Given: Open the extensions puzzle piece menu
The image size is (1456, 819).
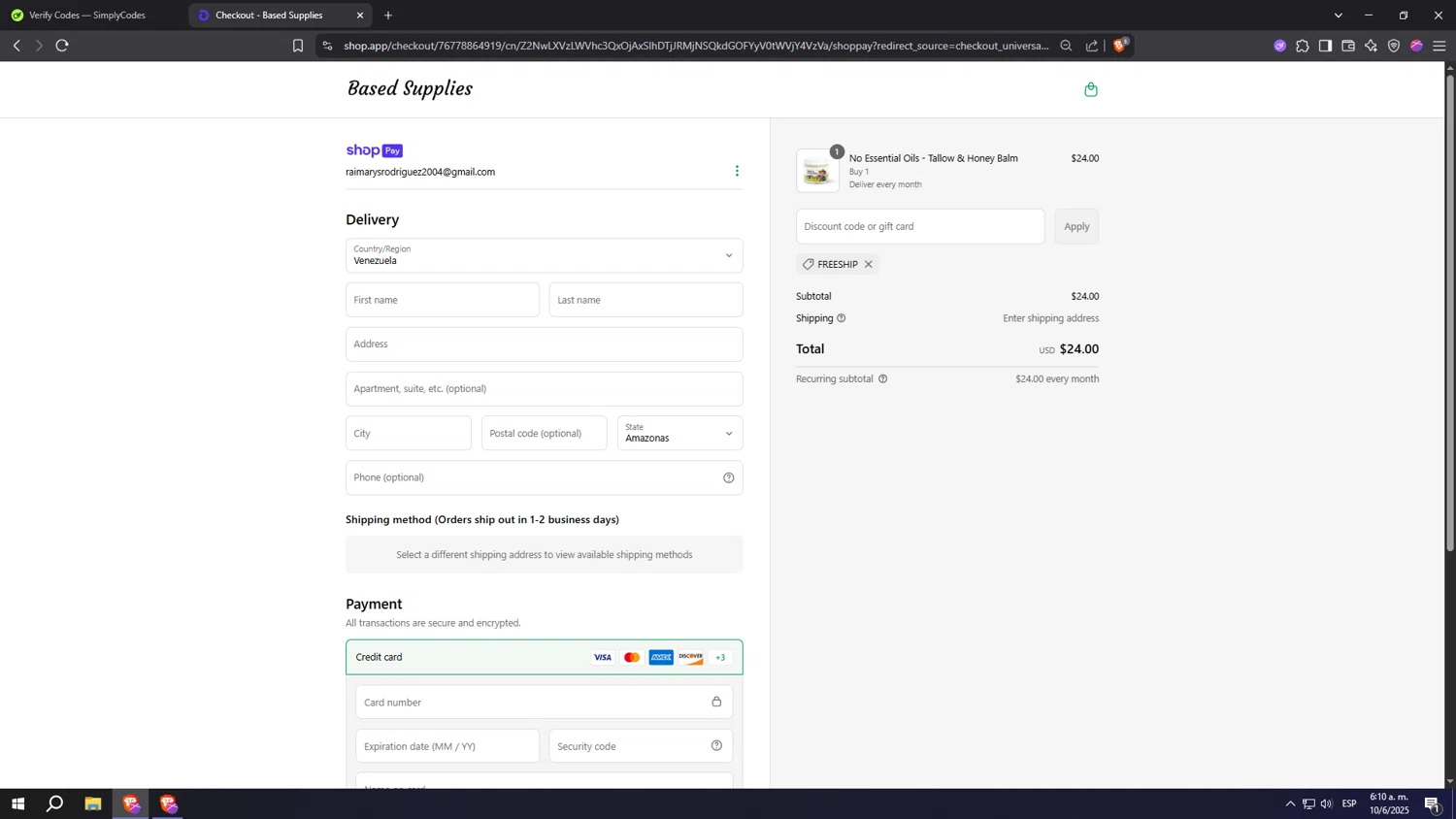Looking at the screenshot, I should (x=1303, y=46).
